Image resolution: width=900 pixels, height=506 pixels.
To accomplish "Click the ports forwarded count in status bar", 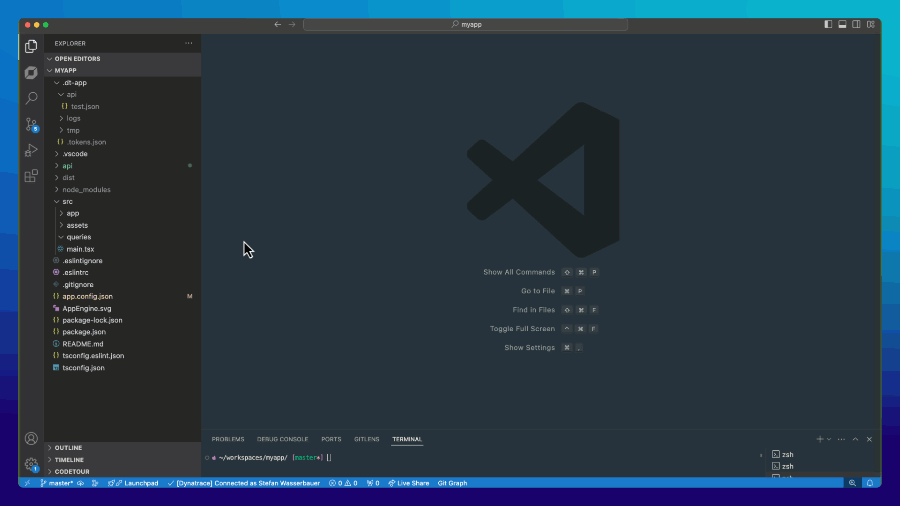I will pos(373,483).
